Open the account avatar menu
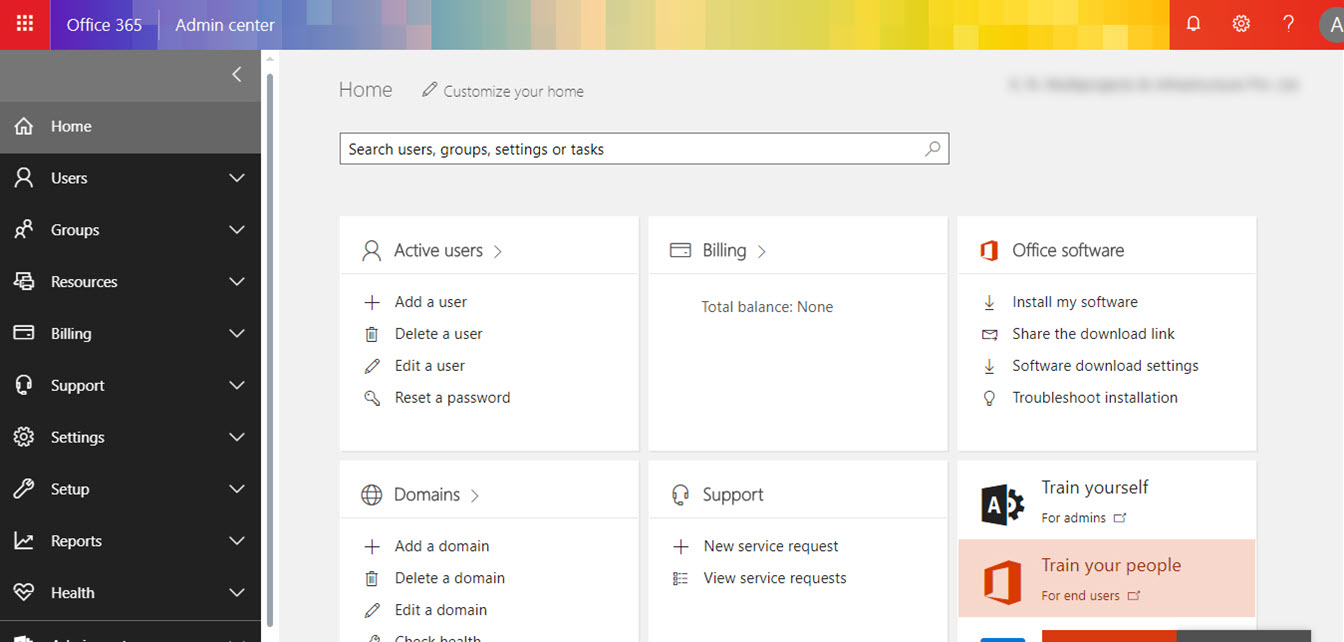This screenshot has height=642, width=1344. click(1332, 25)
